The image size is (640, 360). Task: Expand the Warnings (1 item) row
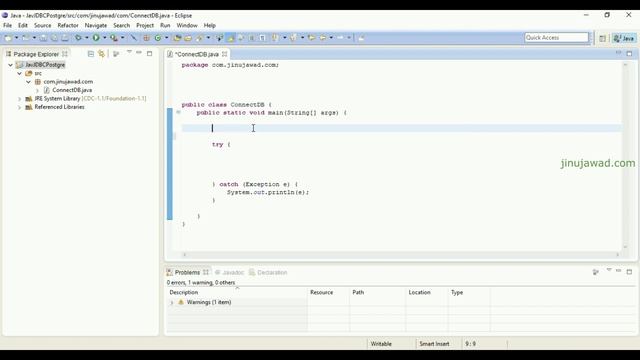click(x=171, y=302)
